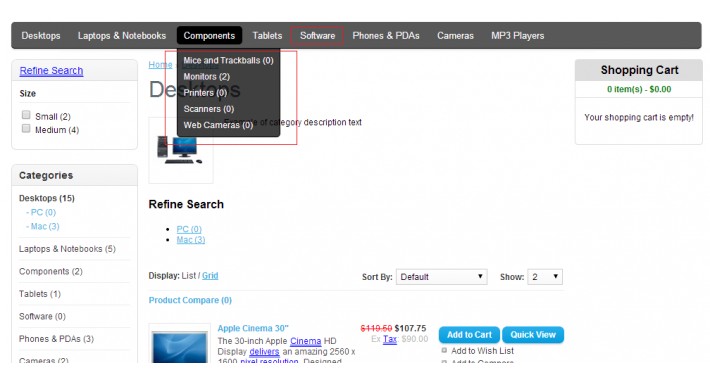710x380 pixels.
Task: Go to Home breadcrumb link
Action: pos(160,65)
